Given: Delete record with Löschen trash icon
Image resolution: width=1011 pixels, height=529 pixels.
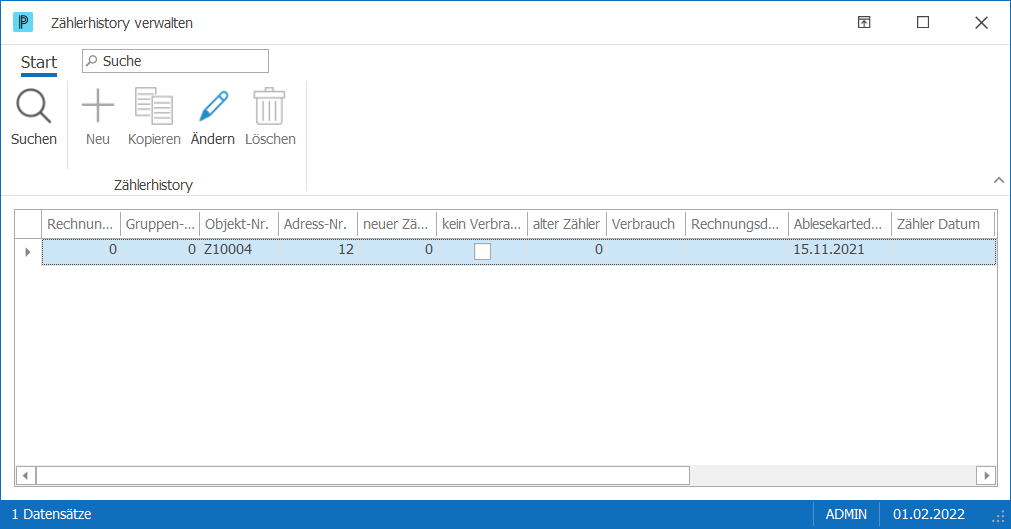Looking at the screenshot, I should [x=270, y=106].
